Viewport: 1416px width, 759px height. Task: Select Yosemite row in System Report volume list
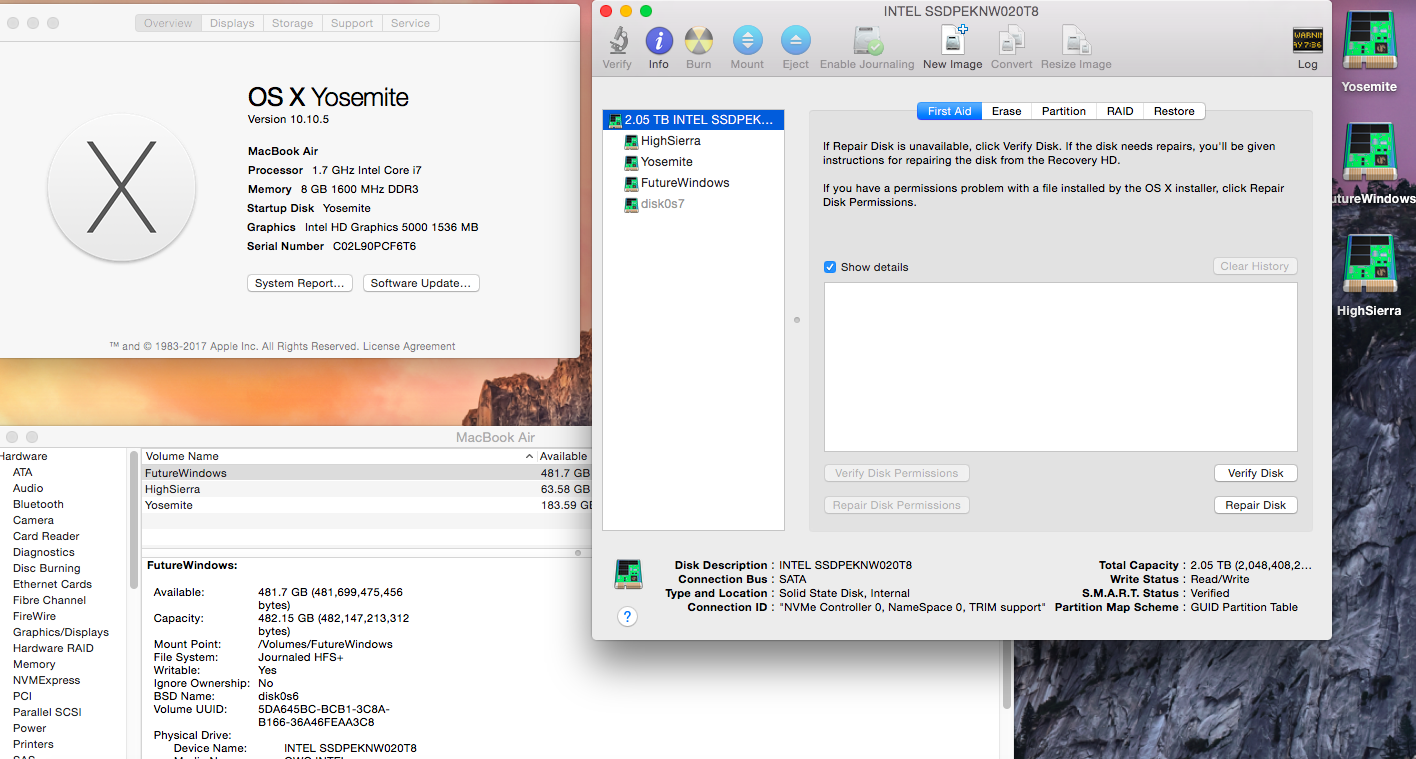coord(367,505)
